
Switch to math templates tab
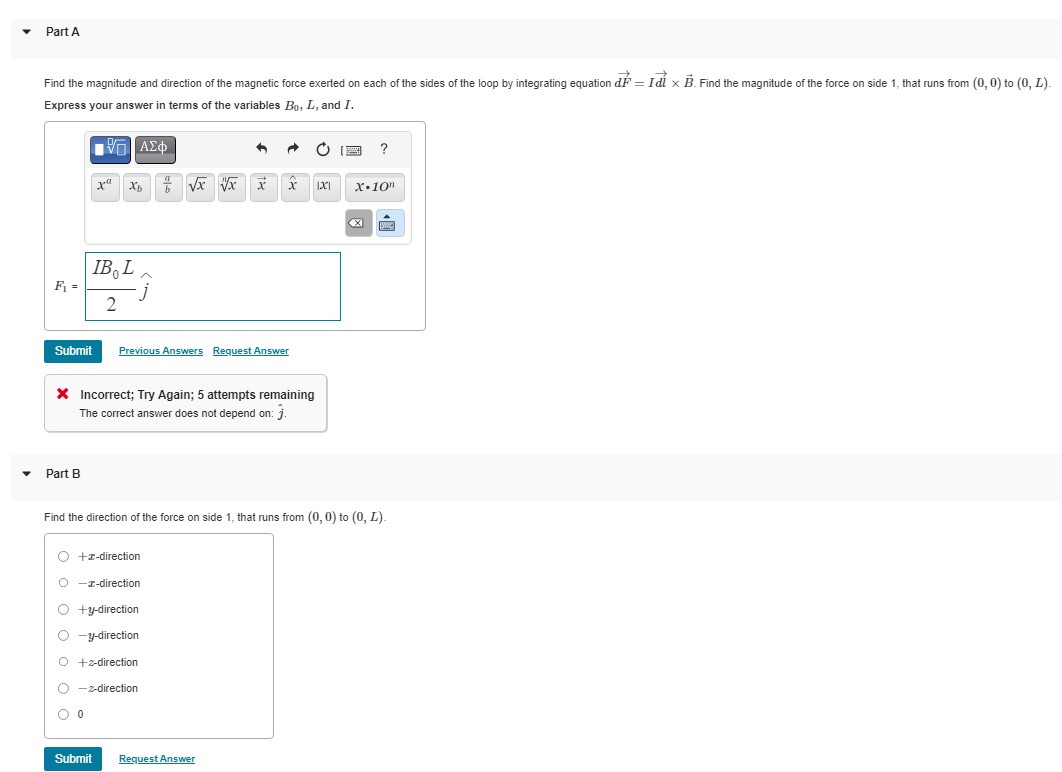pos(110,149)
